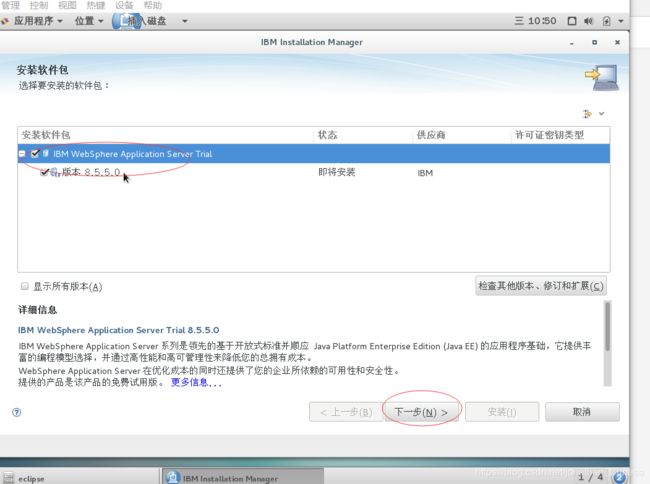Click the eclipse icon in bottom taskbar
The height and width of the screenshot is (484, 650).
click(x=8, y=478)
